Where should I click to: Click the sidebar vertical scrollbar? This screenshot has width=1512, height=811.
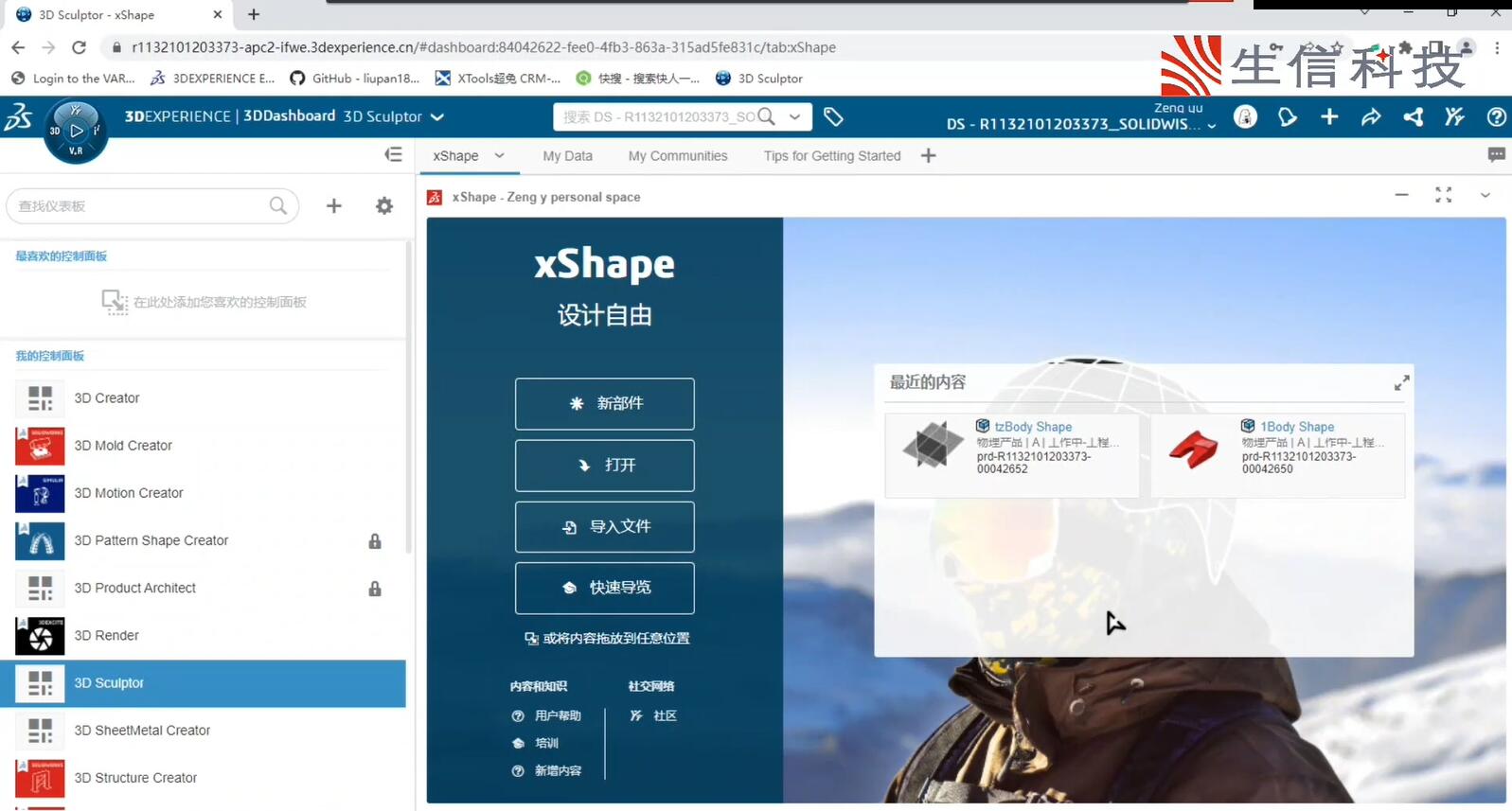tap(409, 397)
